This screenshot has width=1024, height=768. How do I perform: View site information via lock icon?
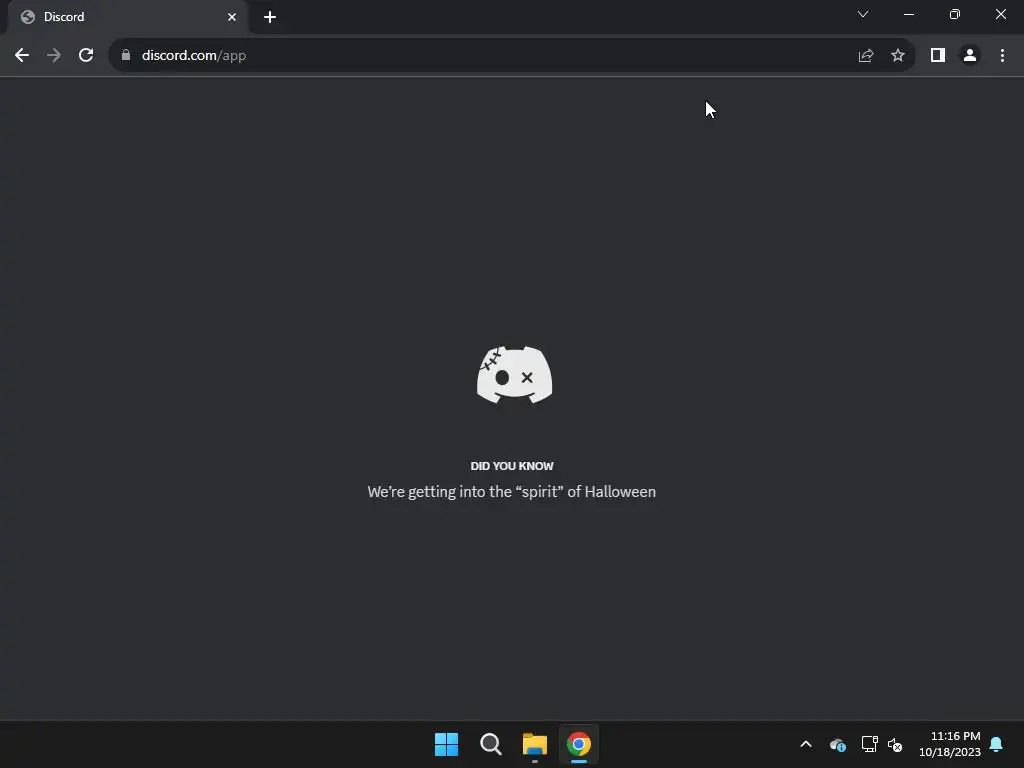pyautogui.click(x=126, y=56)
